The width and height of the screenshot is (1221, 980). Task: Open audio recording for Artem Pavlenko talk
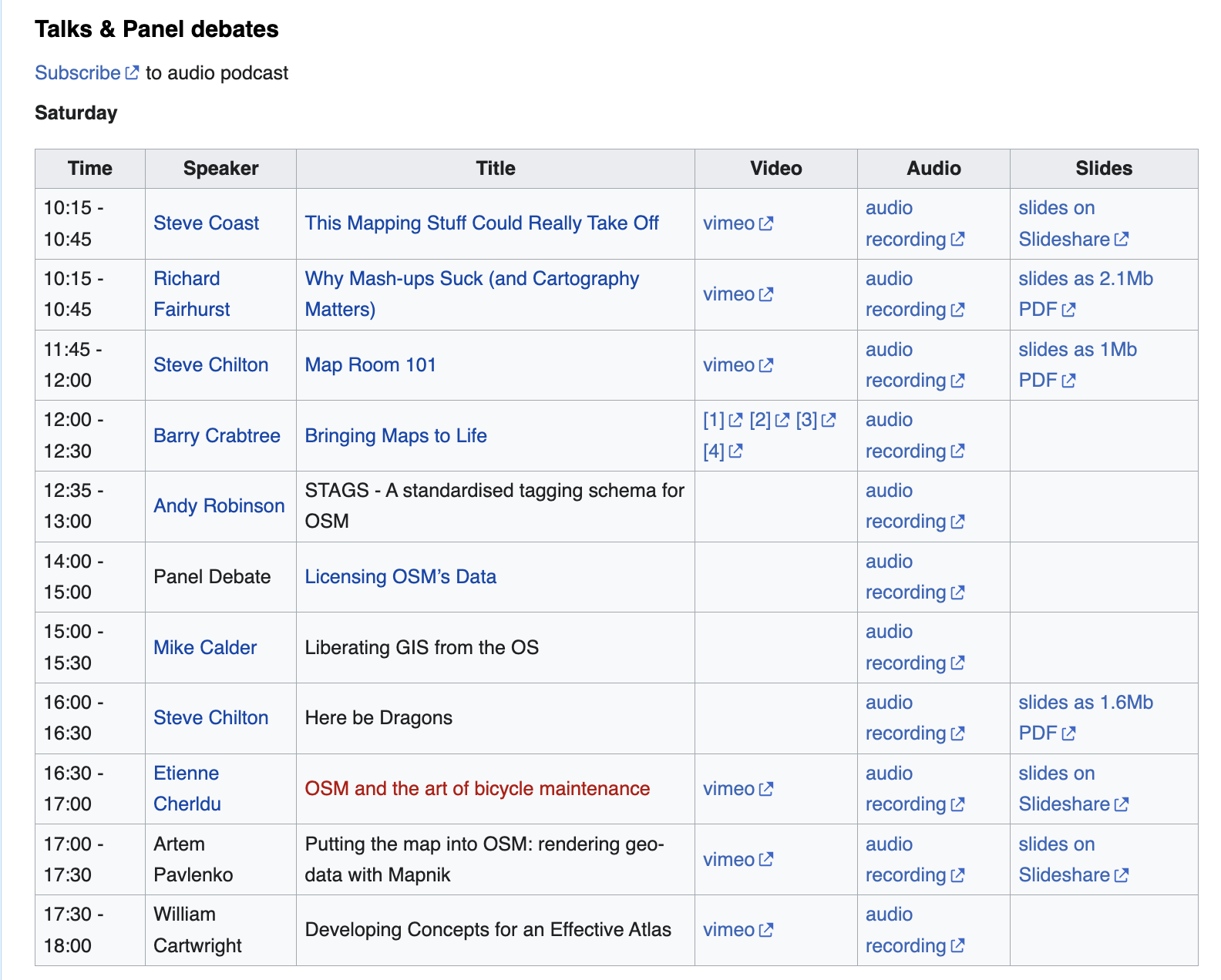tap(914, 860)
